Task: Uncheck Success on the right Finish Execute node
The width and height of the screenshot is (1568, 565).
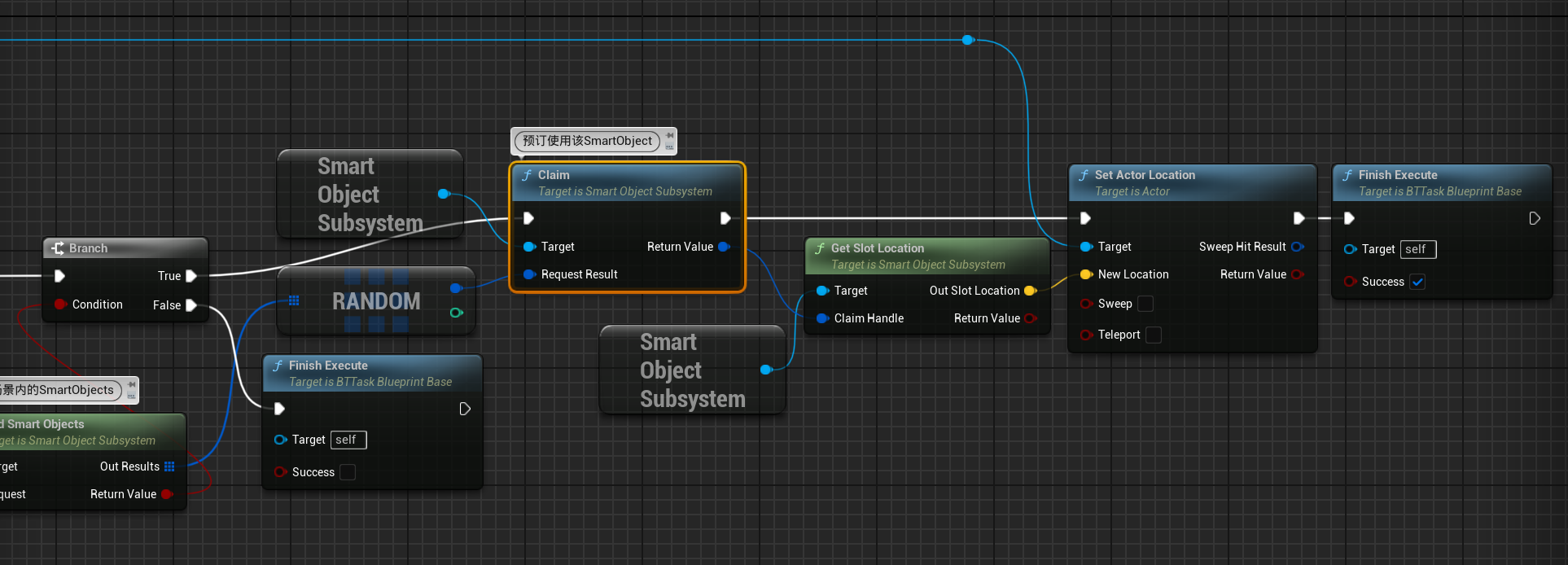Action: [x=1417, y=282]
